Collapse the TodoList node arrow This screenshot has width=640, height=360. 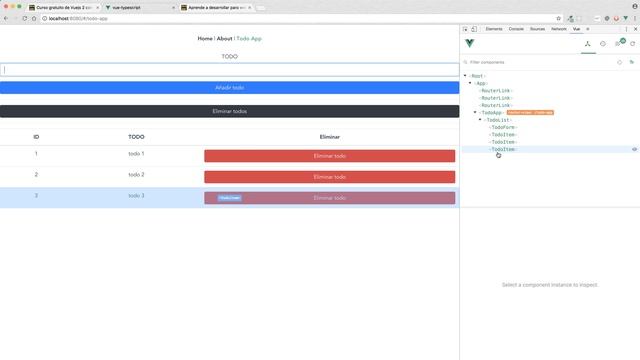tap(480, 120)
